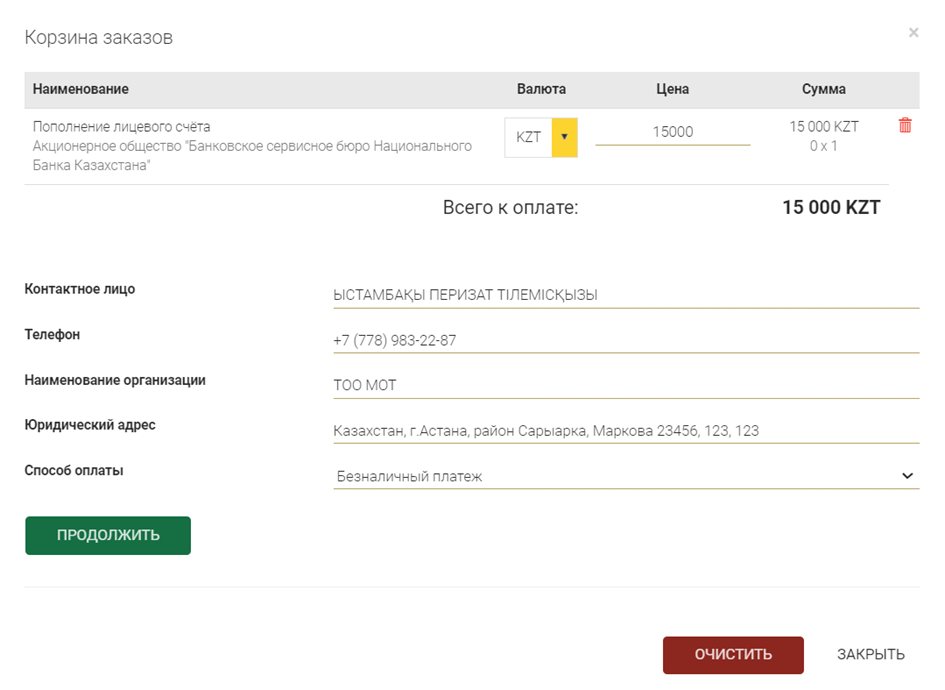Click the Наименование column header

(81, 90)
